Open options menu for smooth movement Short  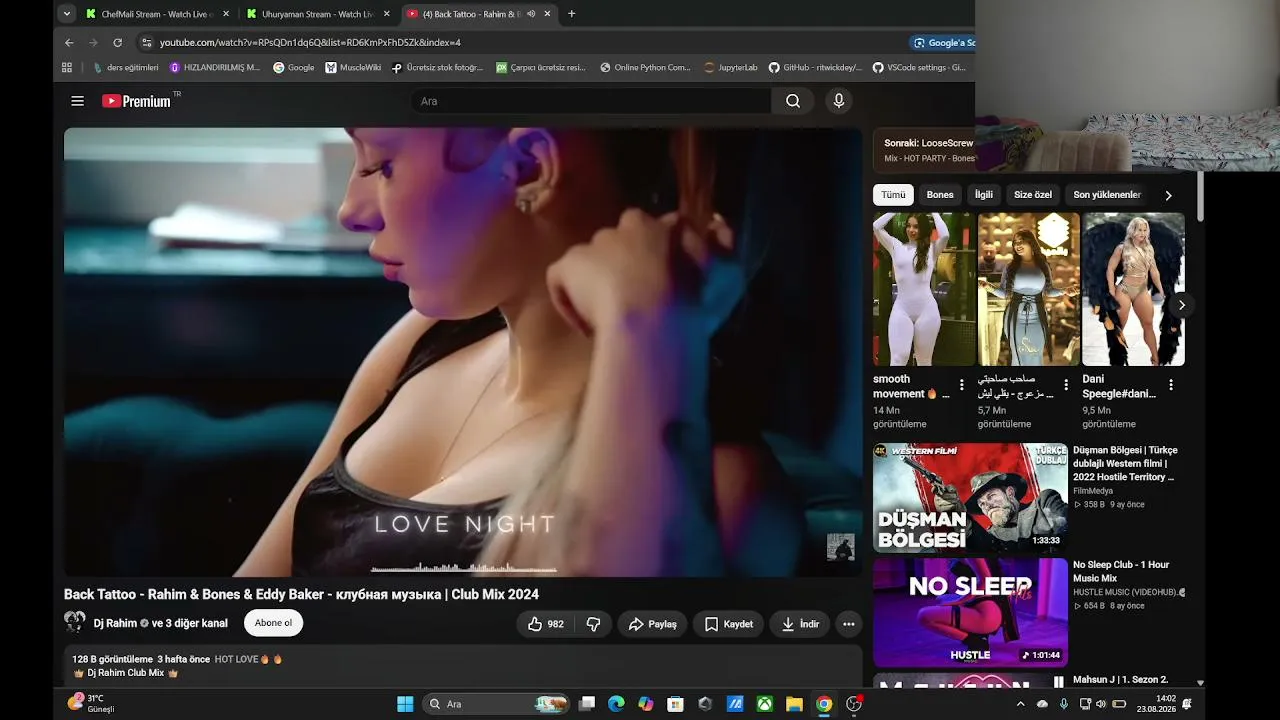(962, 385)
